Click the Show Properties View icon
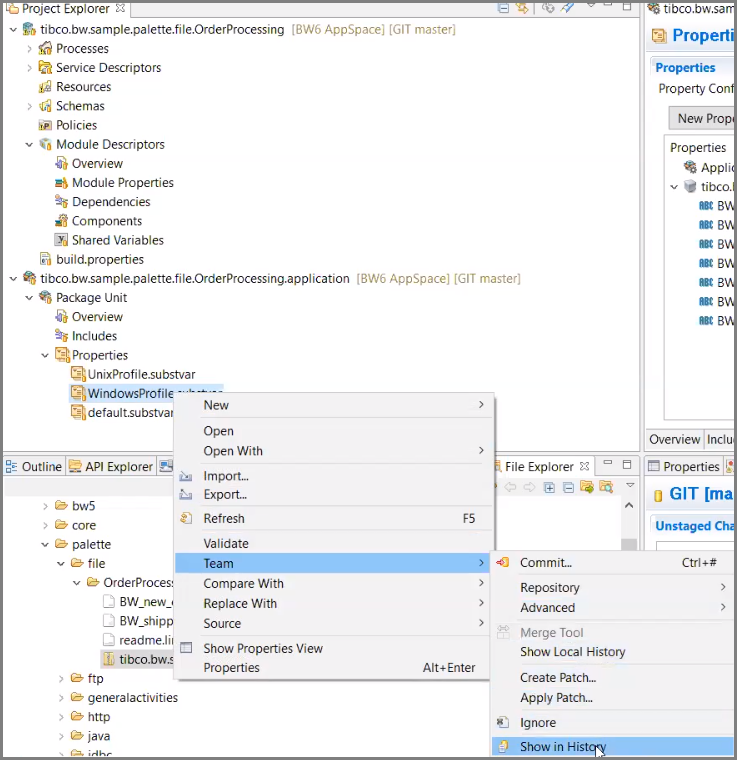 186,648
